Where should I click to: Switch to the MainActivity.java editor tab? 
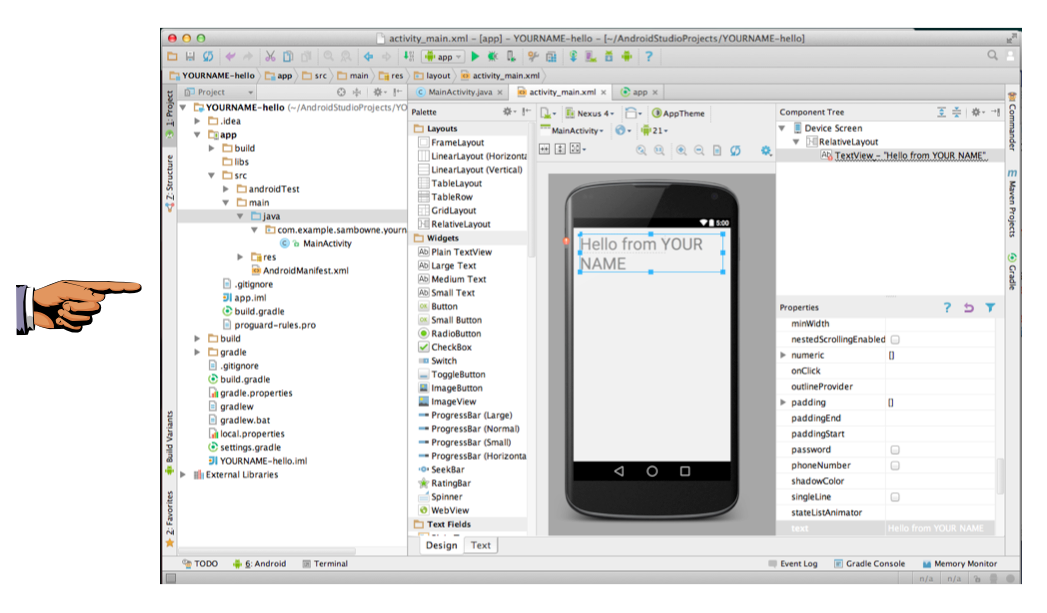tap(461, 92)
